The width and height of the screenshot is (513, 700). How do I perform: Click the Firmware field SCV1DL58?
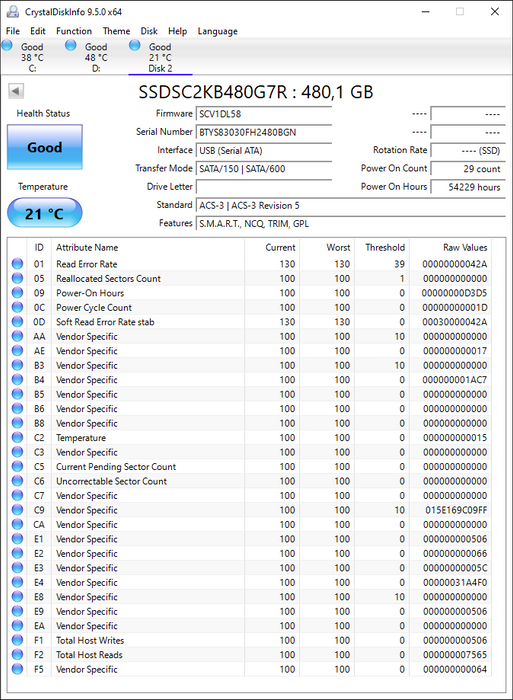[263, 114]
